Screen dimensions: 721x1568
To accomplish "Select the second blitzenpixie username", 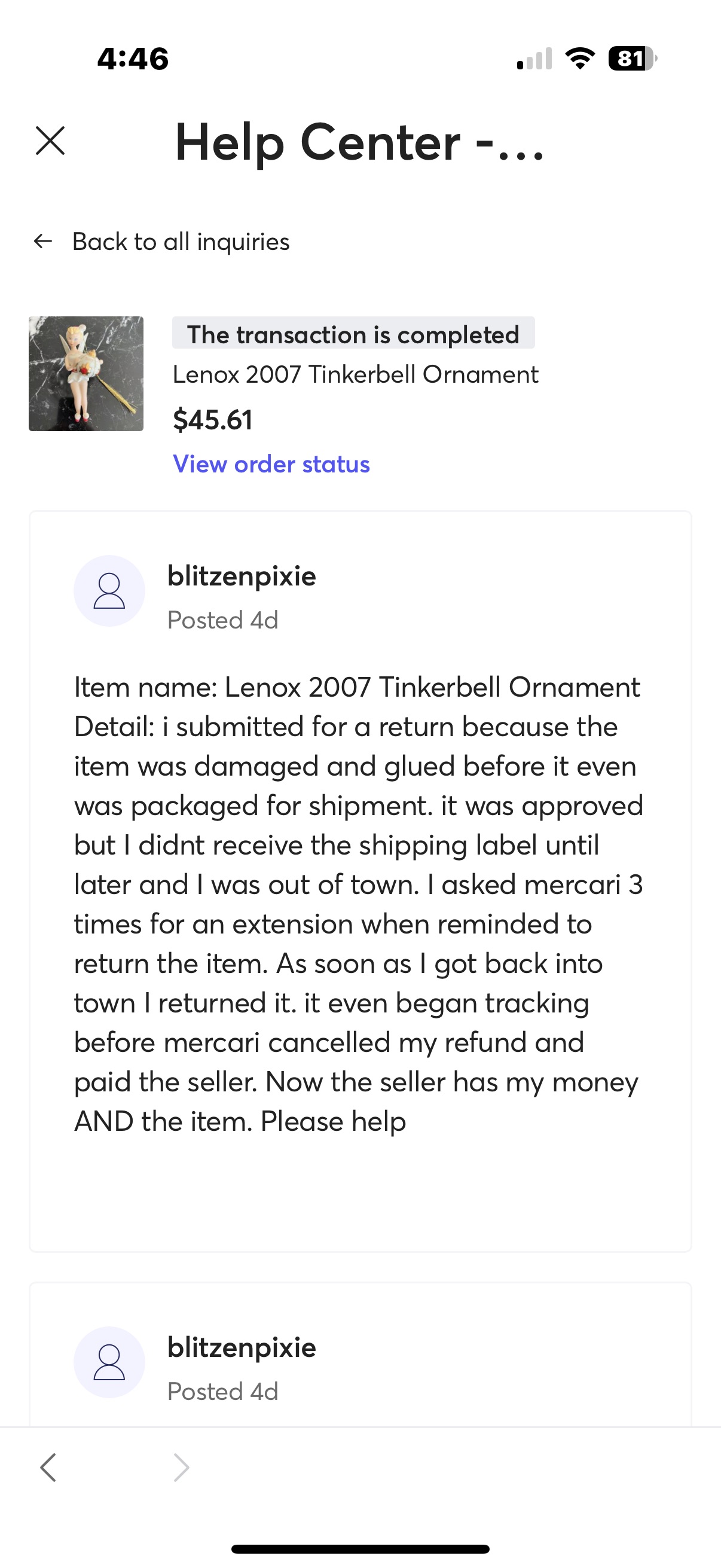I will pos(242,1347).
